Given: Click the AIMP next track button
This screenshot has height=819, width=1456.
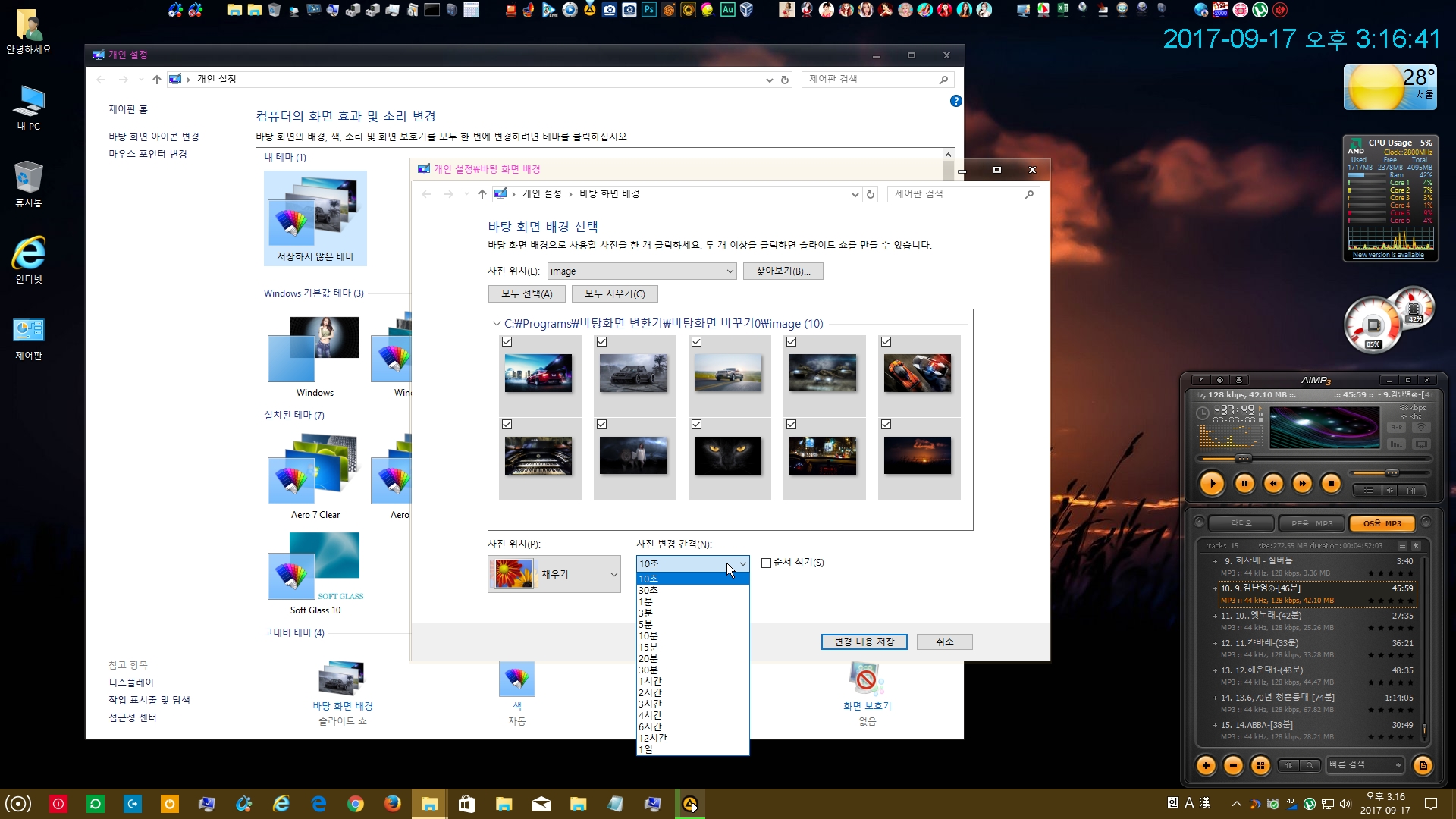Looking at the screenshot, I should 1302,483.
